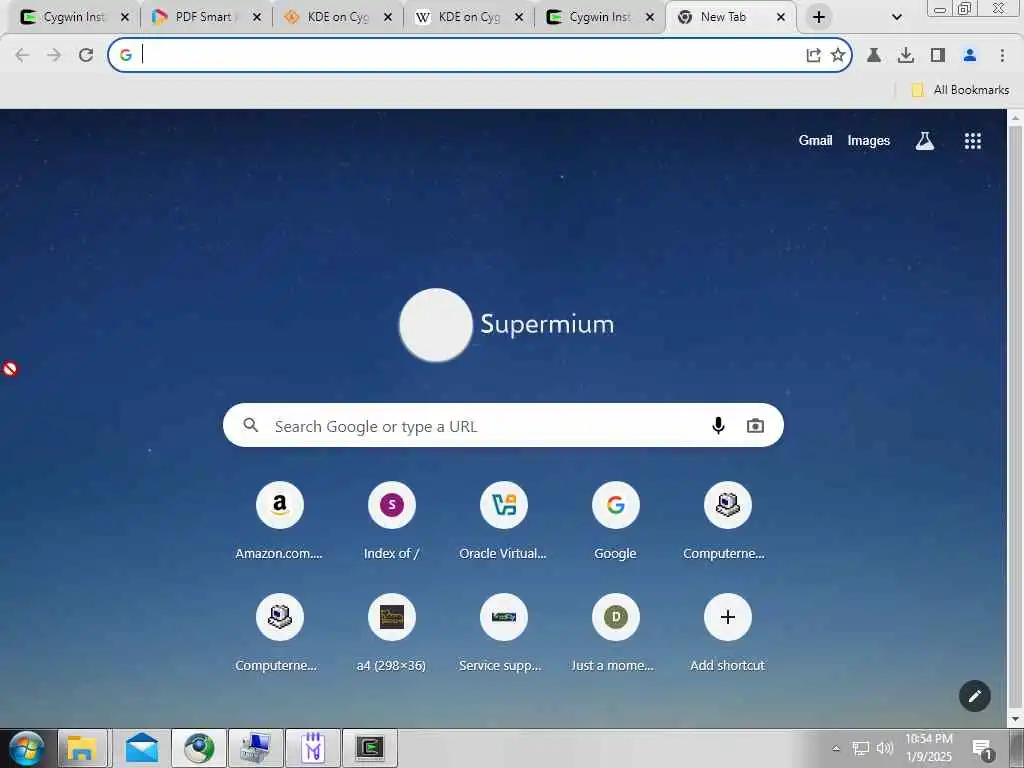Open the Google shortcut tile
1024x768 pixels.
coord(616,520)
